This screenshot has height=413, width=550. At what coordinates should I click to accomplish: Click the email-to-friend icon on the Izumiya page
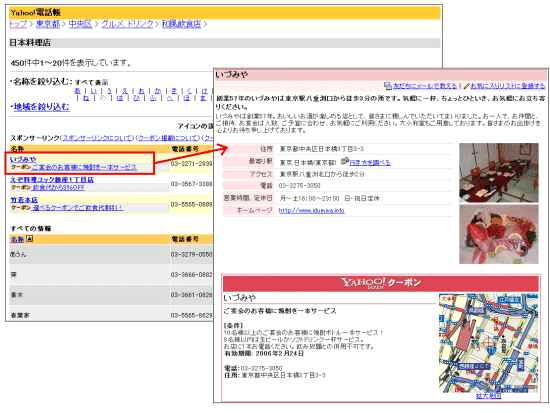tap(388, 86)
